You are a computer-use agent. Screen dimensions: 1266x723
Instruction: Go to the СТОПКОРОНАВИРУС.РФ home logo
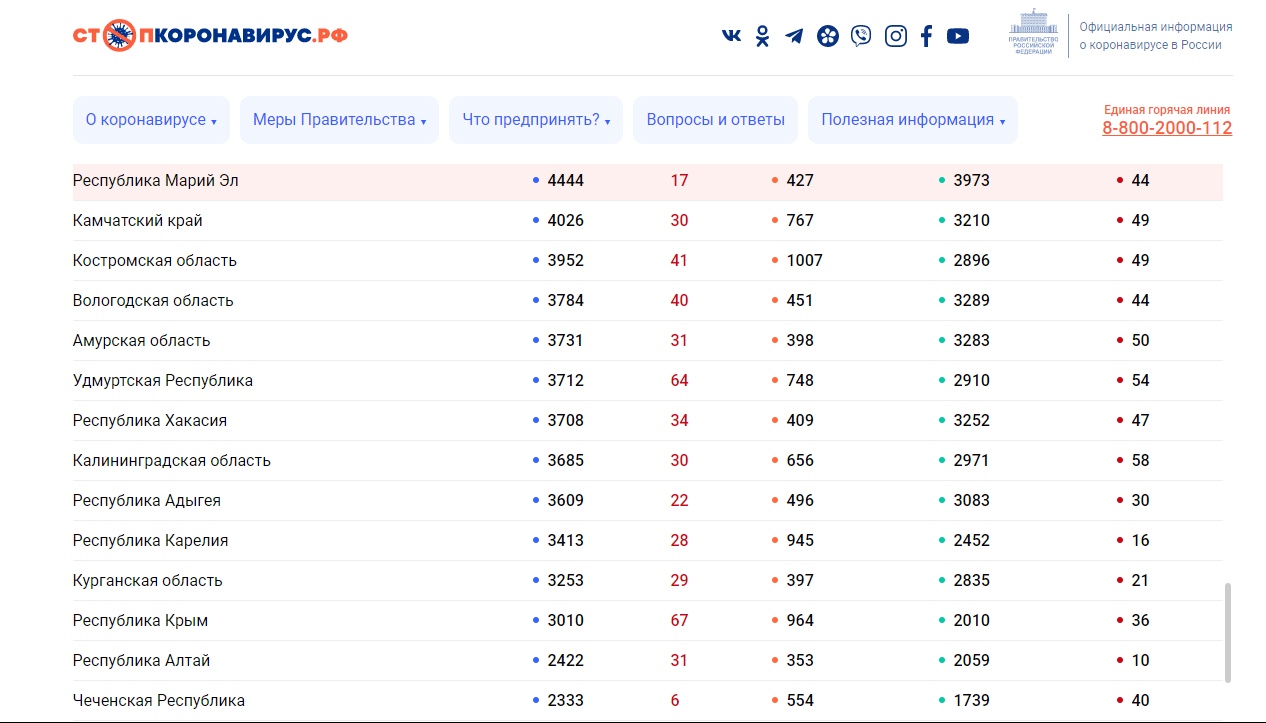(210, 36)
